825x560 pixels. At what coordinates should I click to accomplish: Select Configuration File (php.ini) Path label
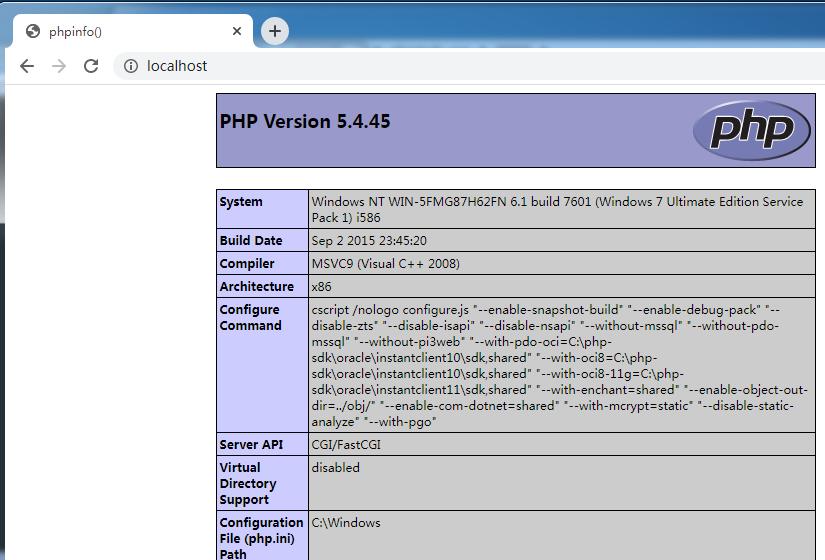261,538
